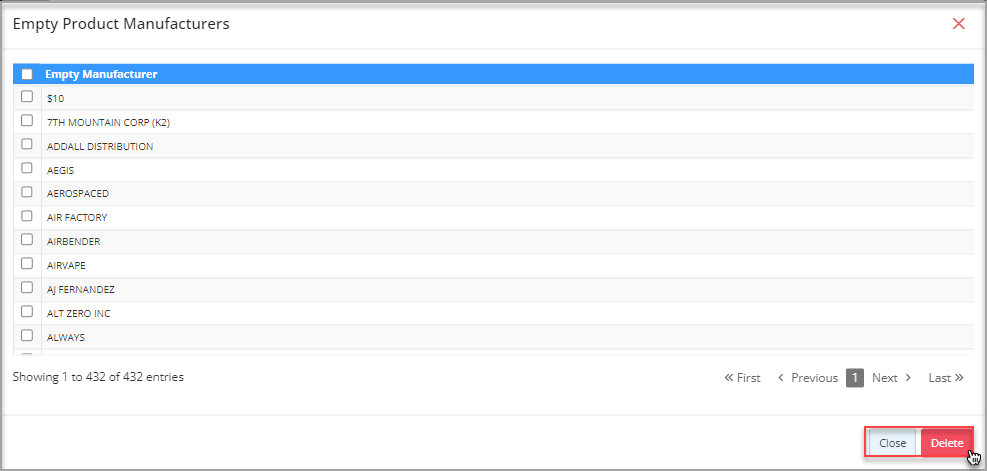Image resolution: width=987 pixels, height=471 pixels.
Task: Close the Empty Product Manufacturers dialog with X
Action: (959, 24)
